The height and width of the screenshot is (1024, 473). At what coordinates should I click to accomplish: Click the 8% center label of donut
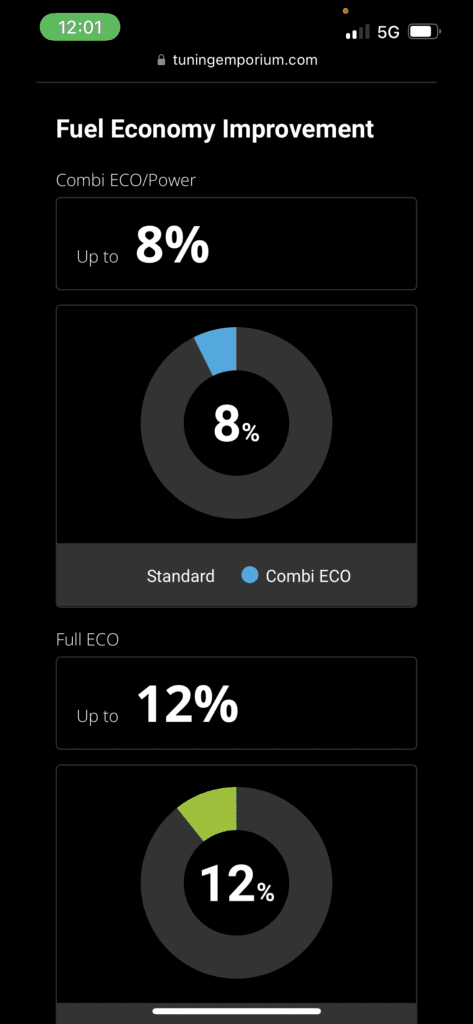[x=236, y=424]
